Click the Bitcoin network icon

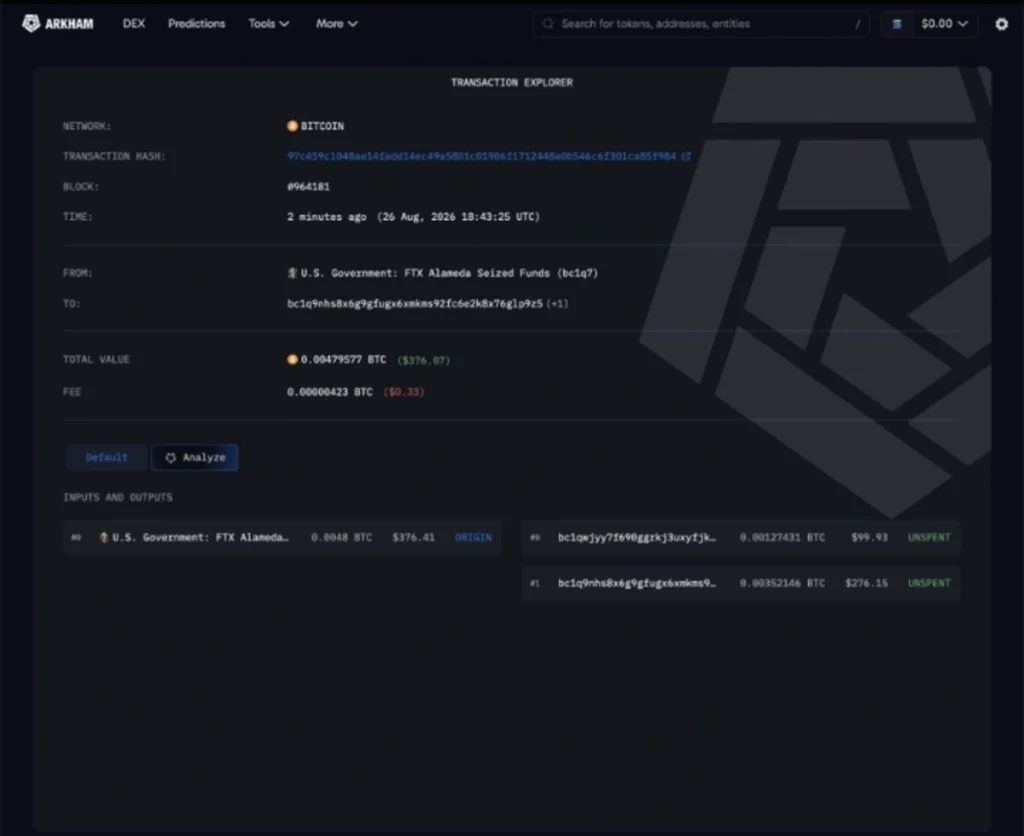(292, 125)
